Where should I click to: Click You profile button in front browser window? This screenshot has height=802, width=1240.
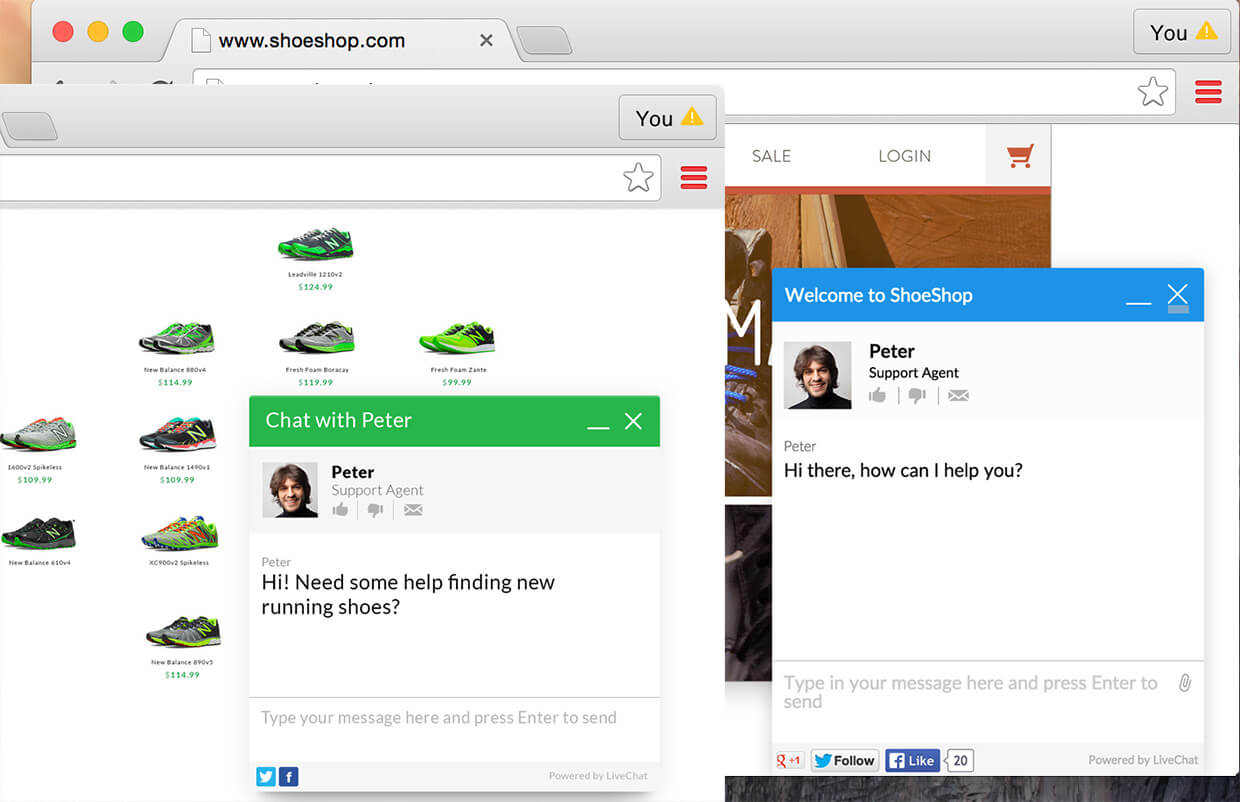668,117
